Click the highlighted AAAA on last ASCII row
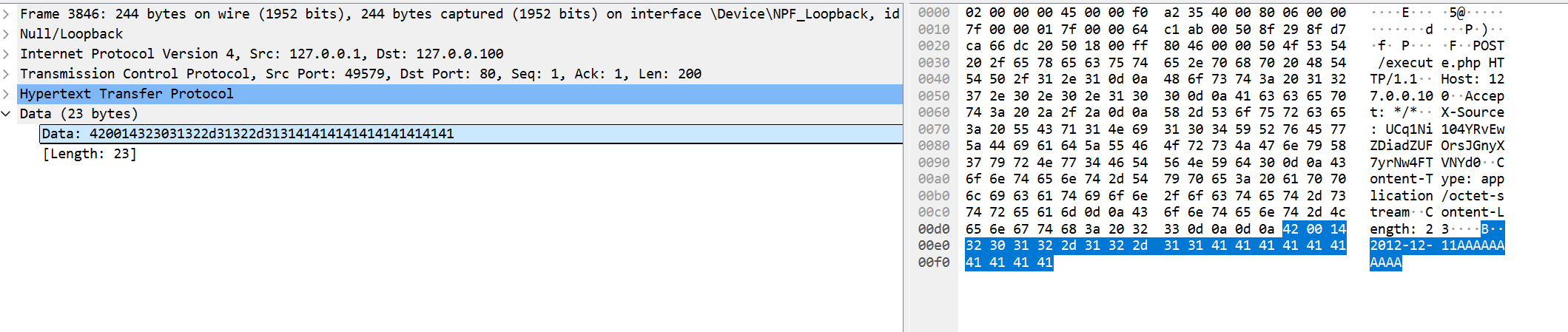Screen dimensions: 1568x332 pos(1385,262)
